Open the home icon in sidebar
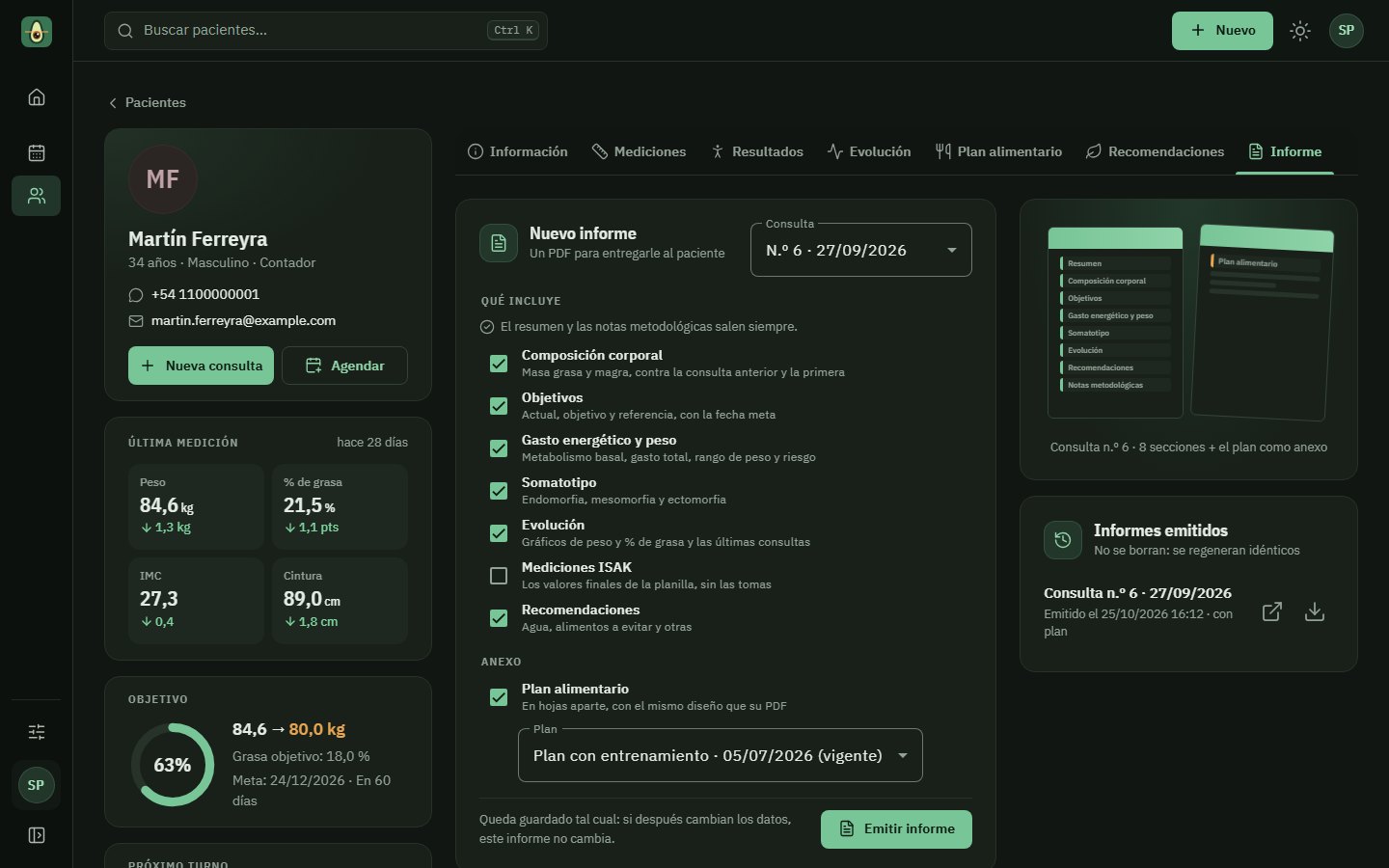Image resolution: width=1389 pixels, height=868 pixels. [37, 97]
